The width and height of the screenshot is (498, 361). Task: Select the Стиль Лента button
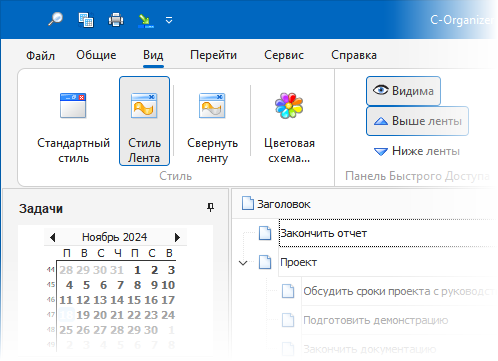pyautogui.click(x=144, y=121)
